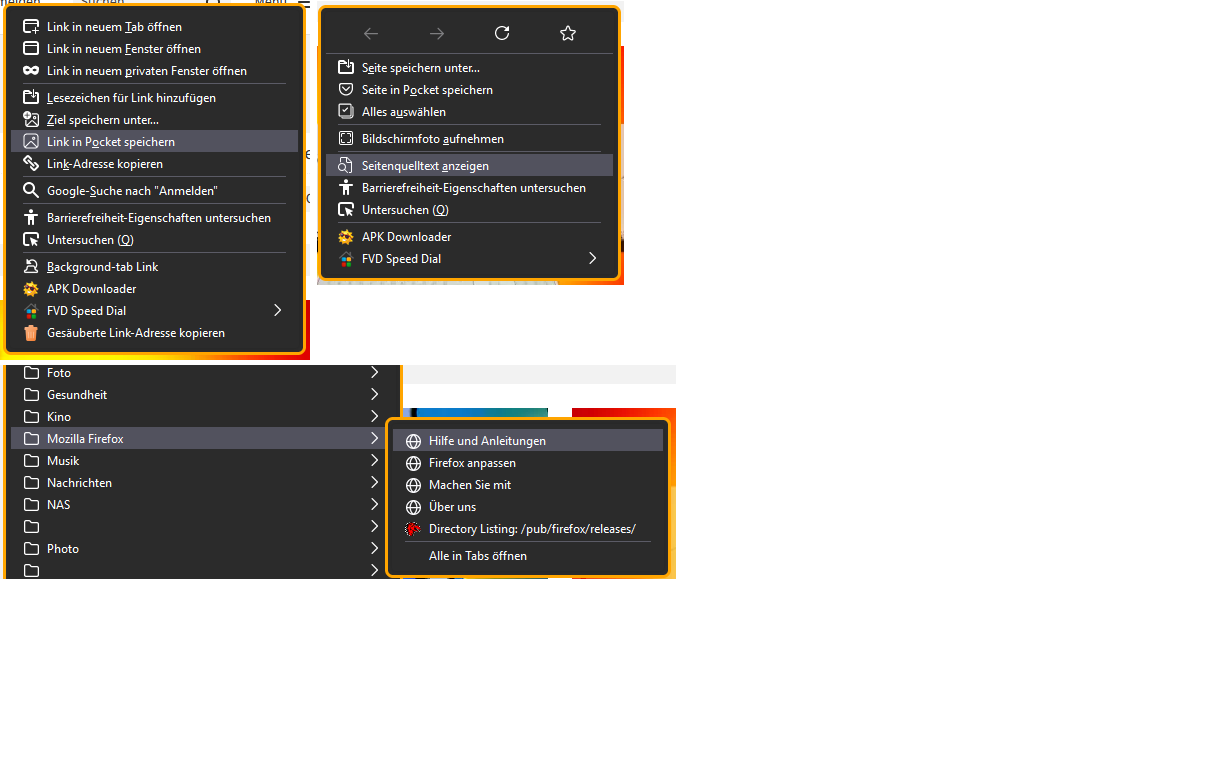Click the magnifier-page icon beside 'Seitenquelltext anzeigen'
The height and width of the screenshot is (769, 1216).
[x=346, y=165]
